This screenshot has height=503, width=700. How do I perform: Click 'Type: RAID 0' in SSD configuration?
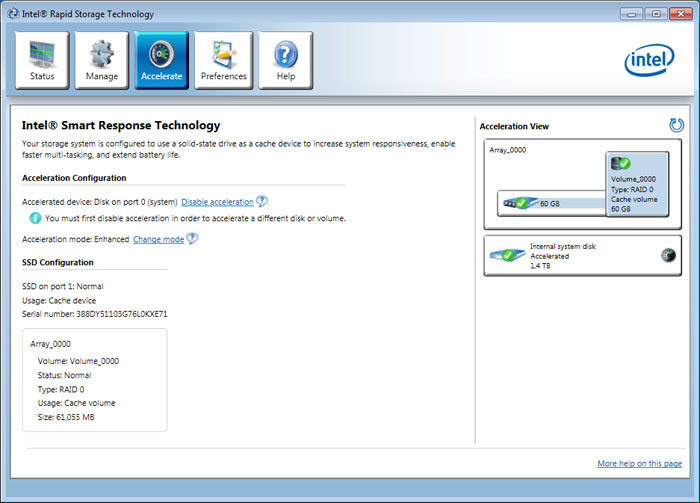[61, 390]
